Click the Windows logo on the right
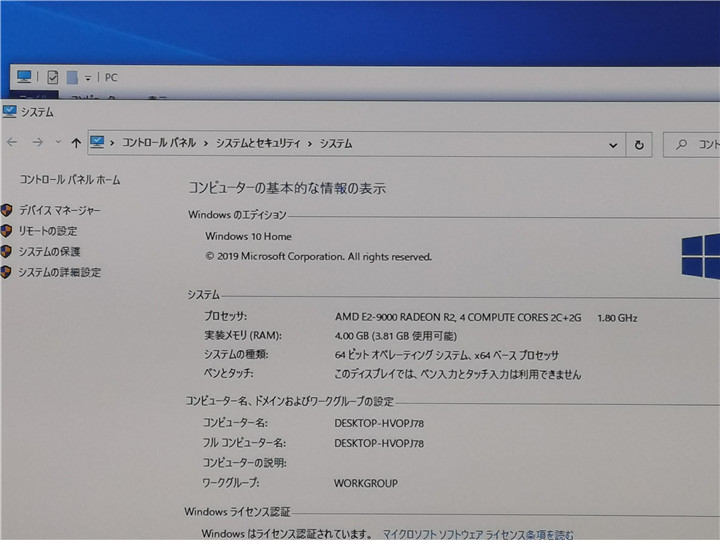720x540 pixels. [x=701, y=256]
